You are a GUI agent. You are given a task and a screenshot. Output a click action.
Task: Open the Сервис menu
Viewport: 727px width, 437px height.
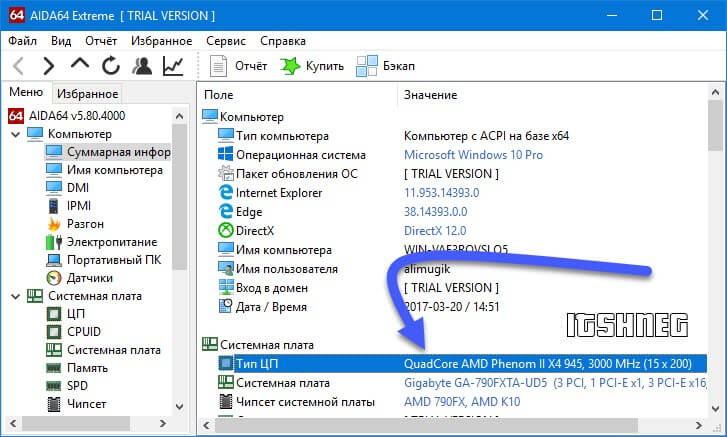226,41
